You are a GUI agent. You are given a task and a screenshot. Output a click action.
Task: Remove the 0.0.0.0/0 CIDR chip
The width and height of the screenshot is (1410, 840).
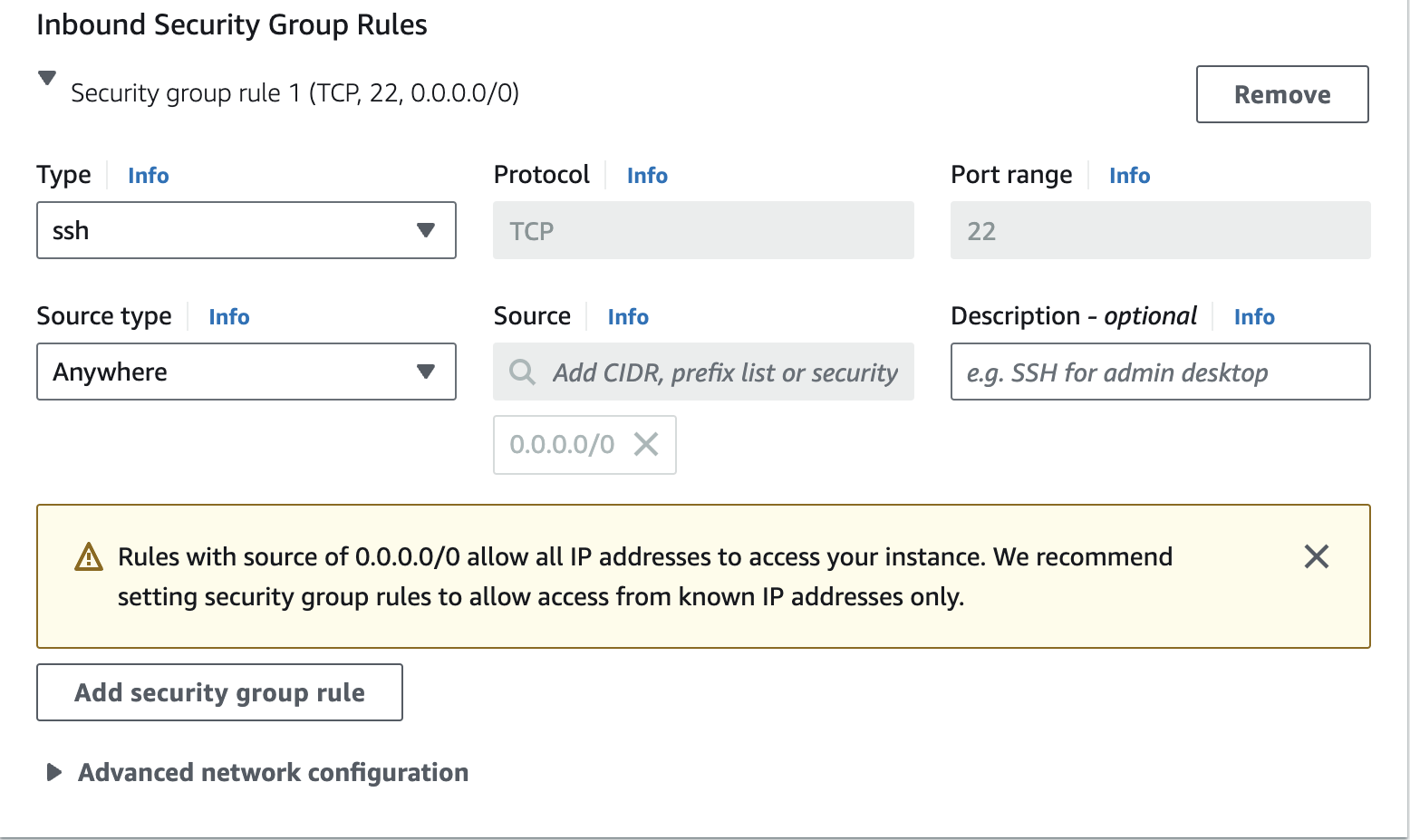pyautogui.click(x=646, y=444)
